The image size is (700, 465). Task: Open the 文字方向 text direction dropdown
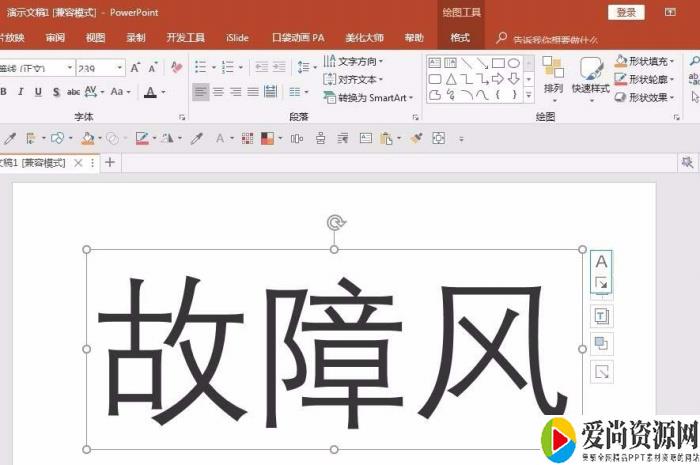(353, 61)
